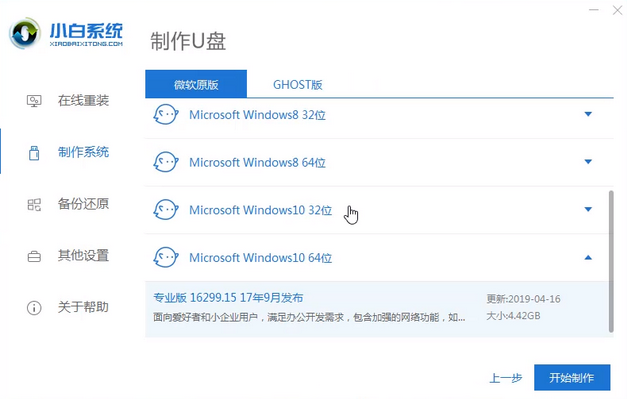This screenshot has width=627, height=399.
Task: Collapse the Microsoft Windows10 64位 arrow
Action: pyautogui.click(x=588, y=257)
